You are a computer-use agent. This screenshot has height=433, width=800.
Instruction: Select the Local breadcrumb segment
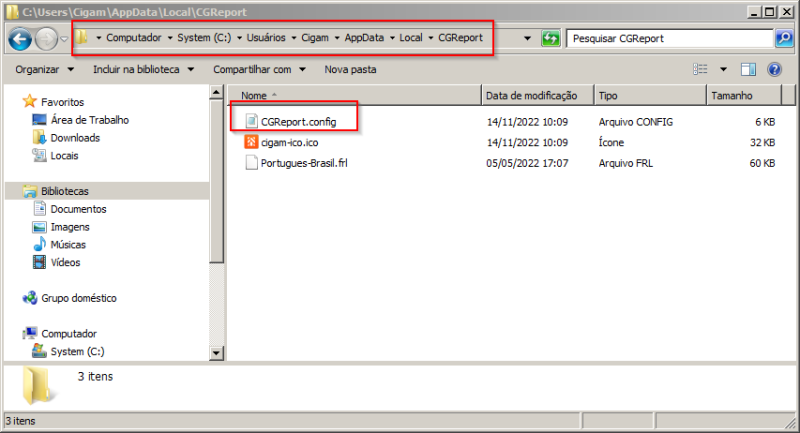411,38
